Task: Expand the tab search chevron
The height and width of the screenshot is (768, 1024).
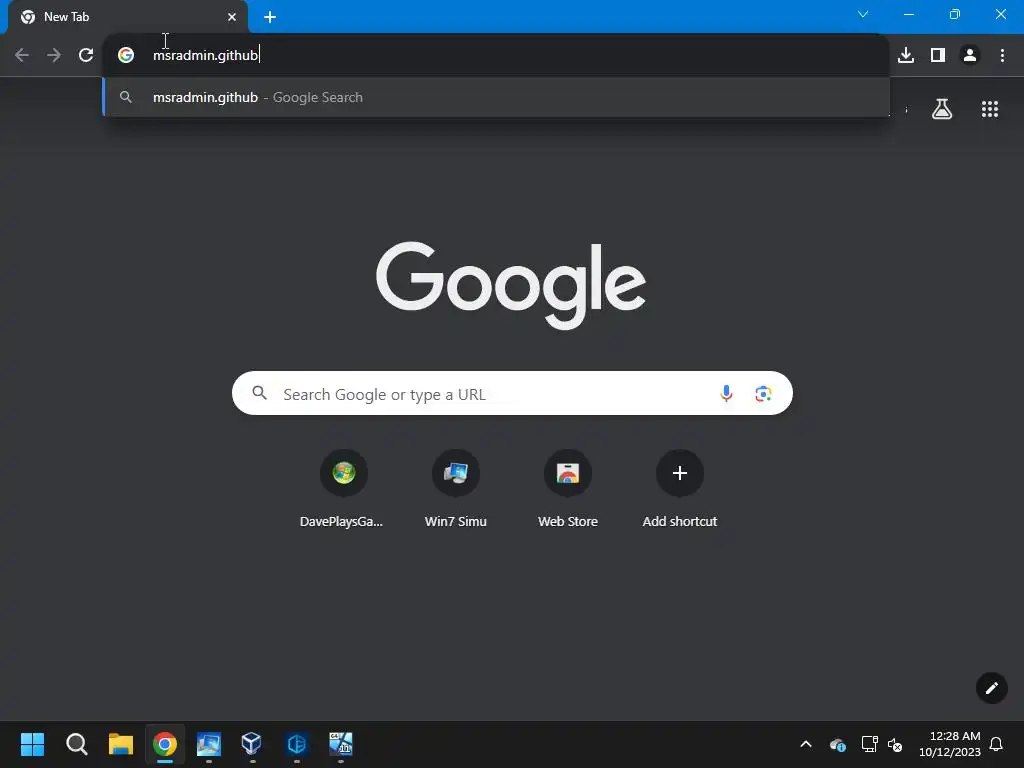Action: [863, 14]
